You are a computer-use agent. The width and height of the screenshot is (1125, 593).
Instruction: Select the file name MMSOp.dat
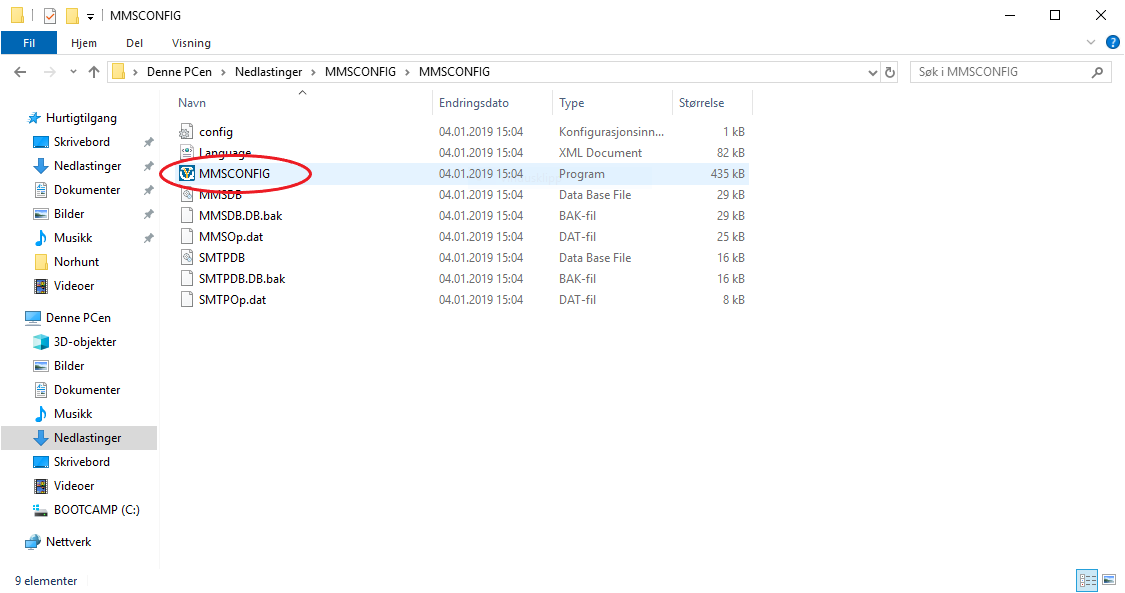(231, 237)
